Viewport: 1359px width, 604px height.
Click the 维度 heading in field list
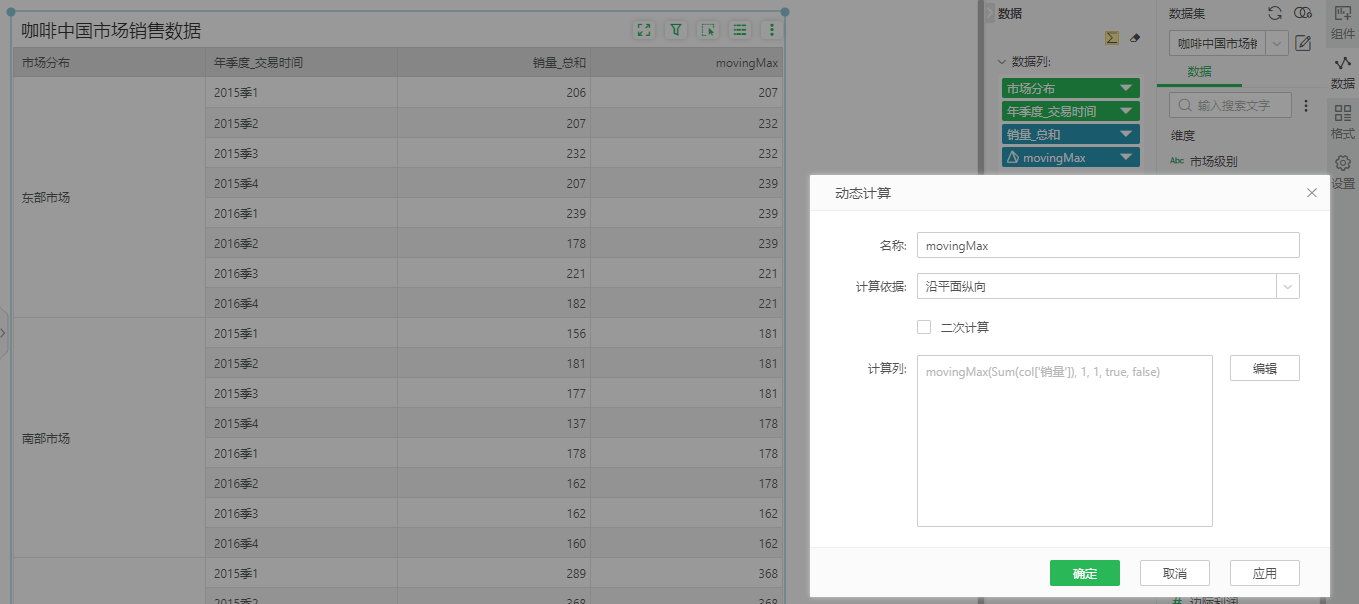point(1183,135)
